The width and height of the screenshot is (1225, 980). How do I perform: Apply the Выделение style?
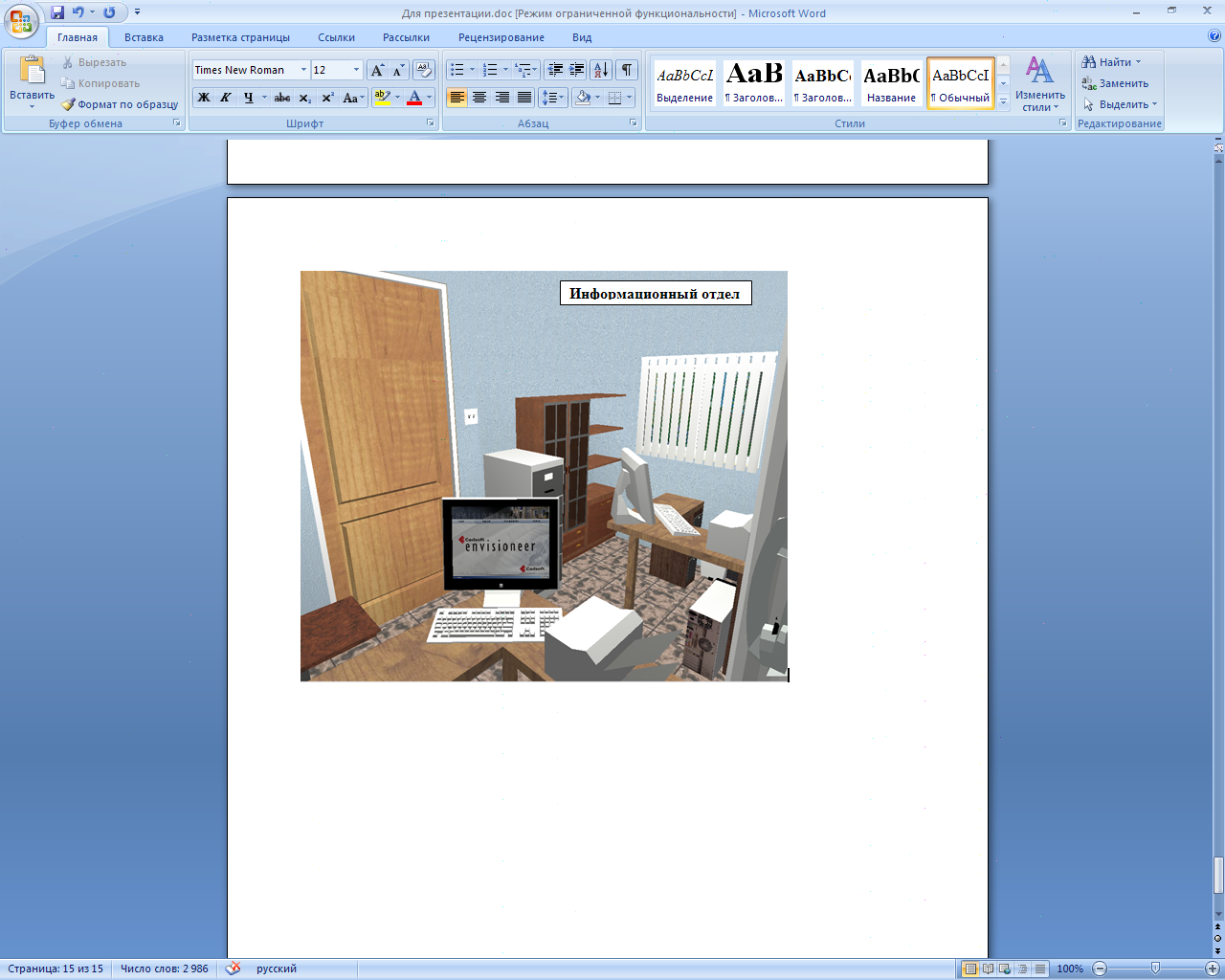tap(684, 83)
